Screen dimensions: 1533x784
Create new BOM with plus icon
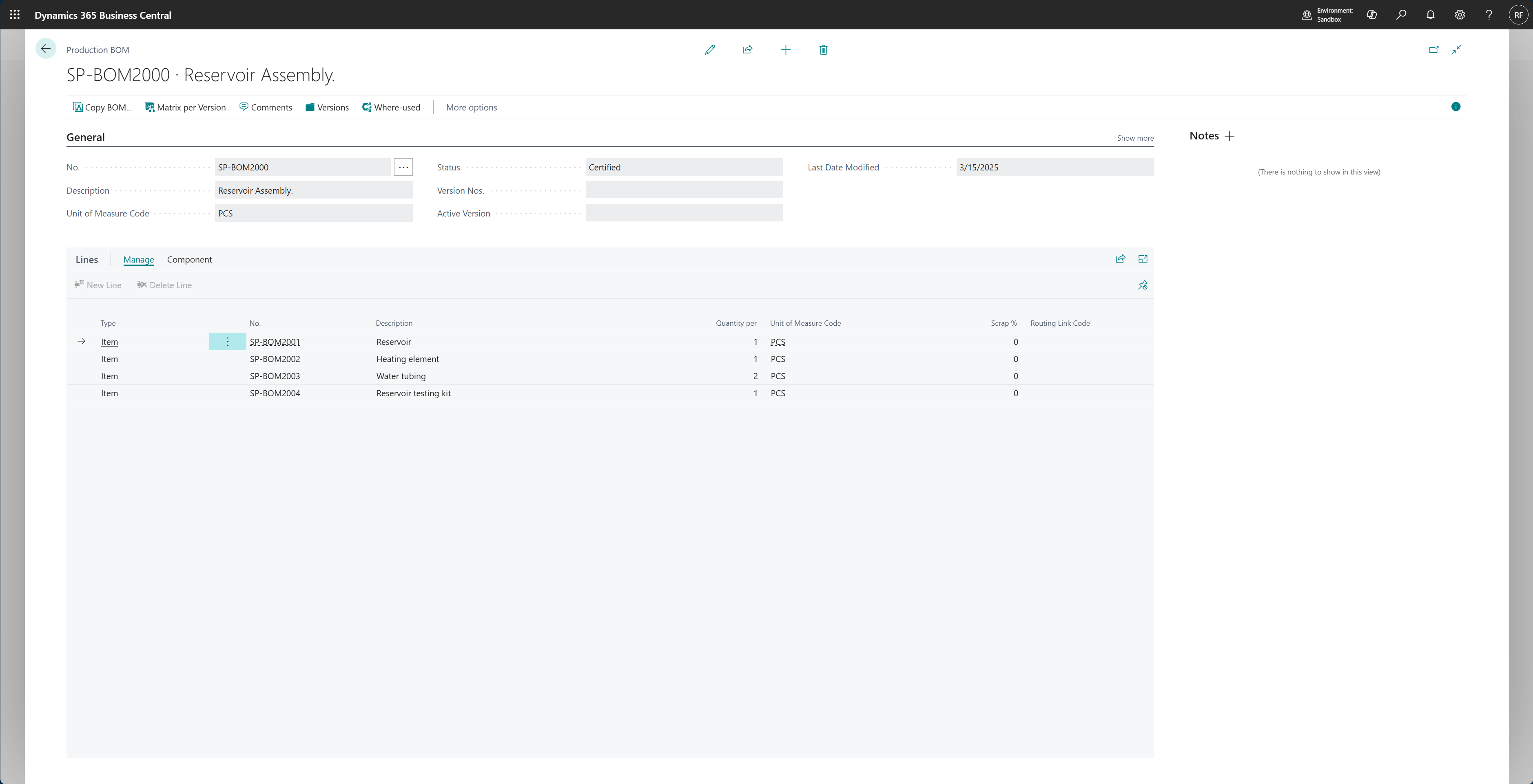tap(786, 50)
